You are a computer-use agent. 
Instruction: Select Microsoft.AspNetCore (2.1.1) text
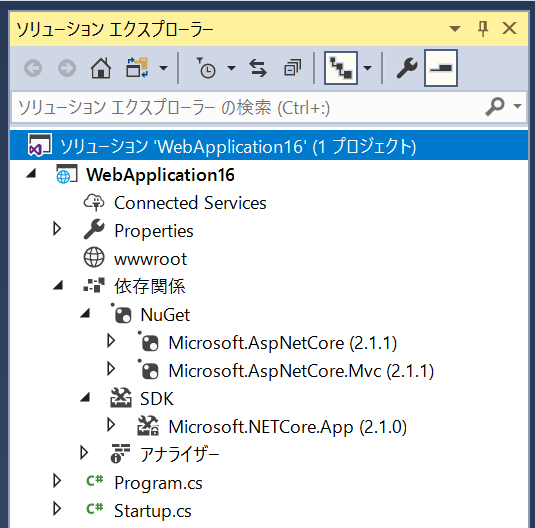point(283,343)
